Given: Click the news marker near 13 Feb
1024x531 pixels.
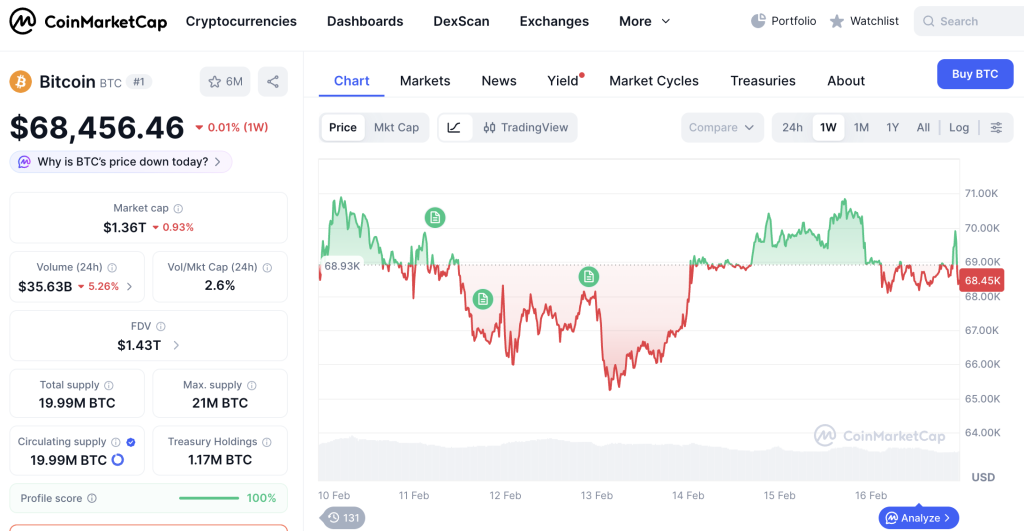Looking at the screenshot, I should point(589,277).
